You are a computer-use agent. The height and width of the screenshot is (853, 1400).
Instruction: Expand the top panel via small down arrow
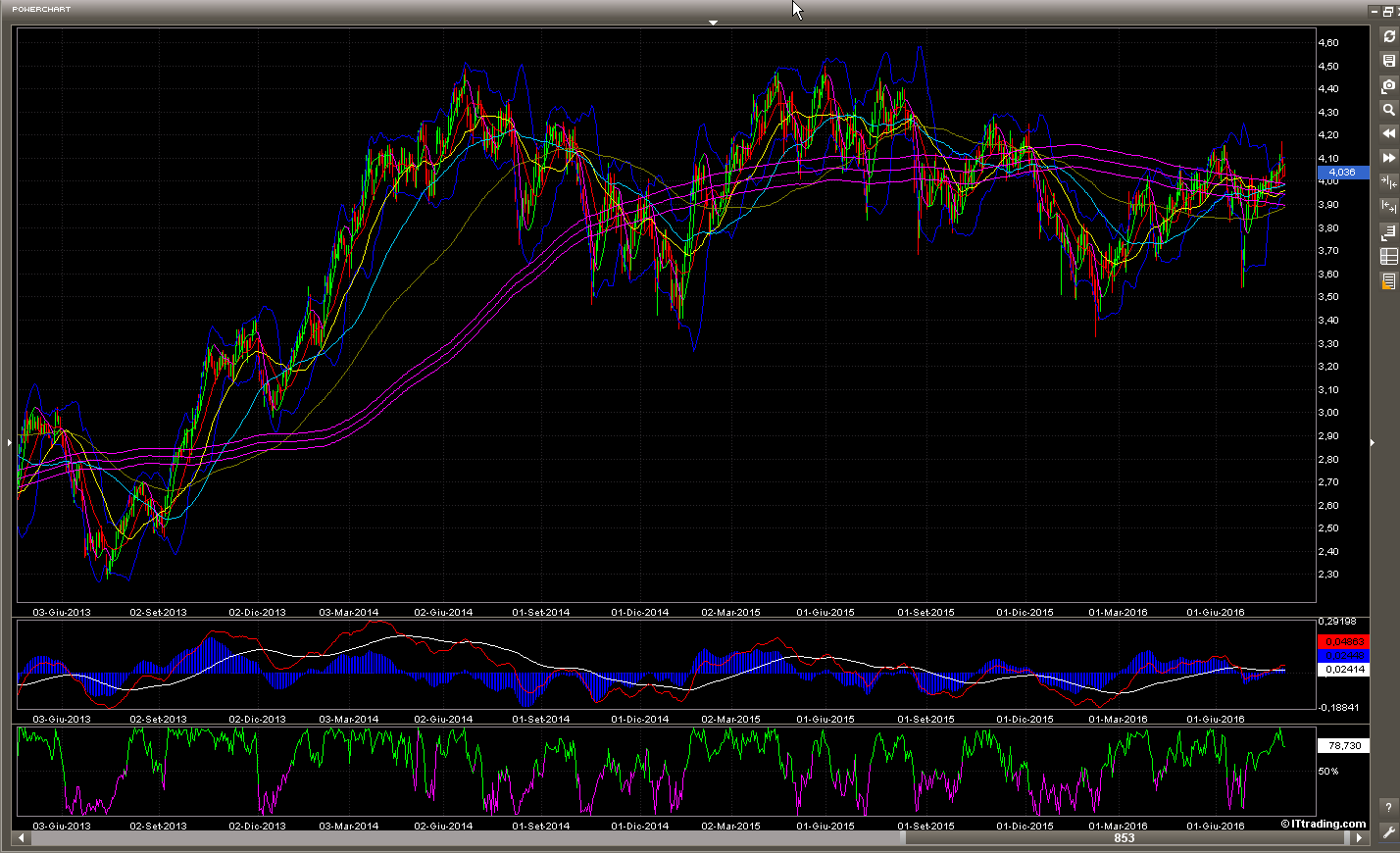tap(714, 22)
